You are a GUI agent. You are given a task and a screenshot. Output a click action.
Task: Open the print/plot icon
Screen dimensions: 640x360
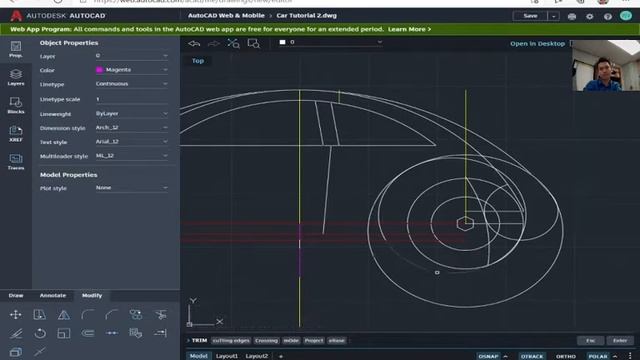click(x=572, y=16)
